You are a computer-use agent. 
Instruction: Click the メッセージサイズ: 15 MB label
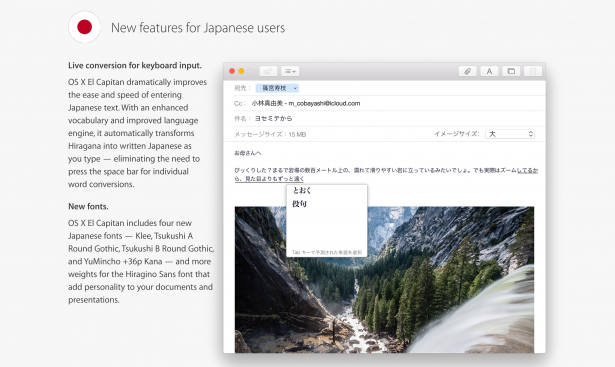pyautogui.click(x=270, y=134)
